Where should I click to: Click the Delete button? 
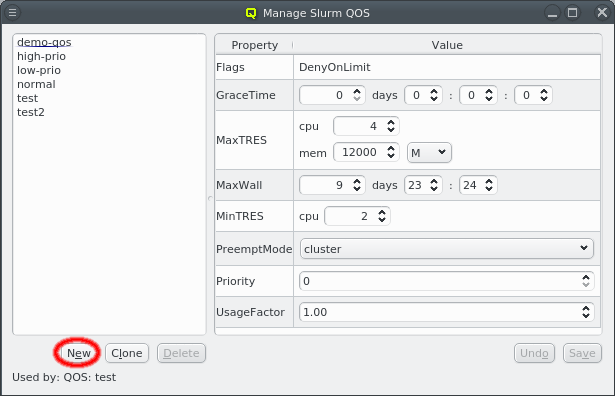(x=181, y=353)
